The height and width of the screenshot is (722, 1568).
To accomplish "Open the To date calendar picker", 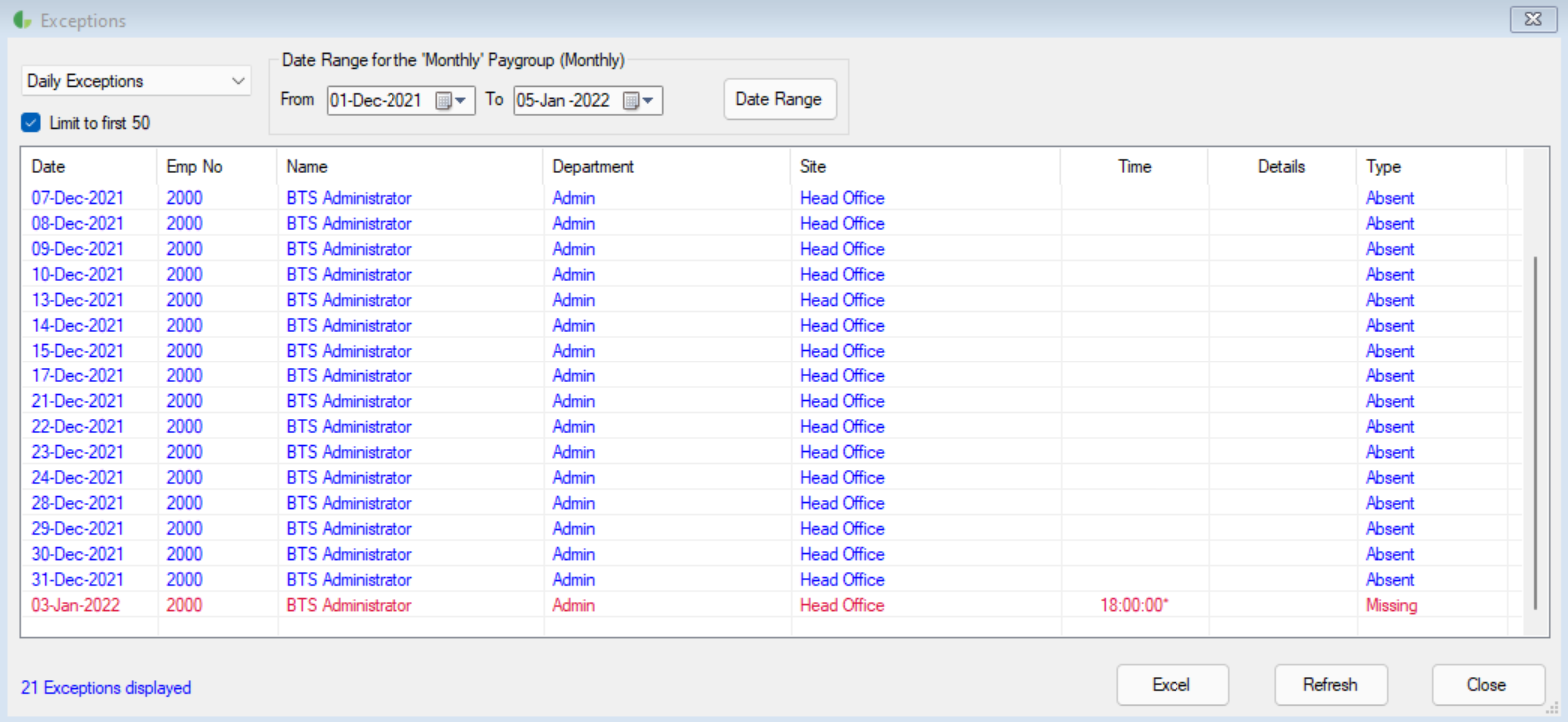I will pos(638,101).
